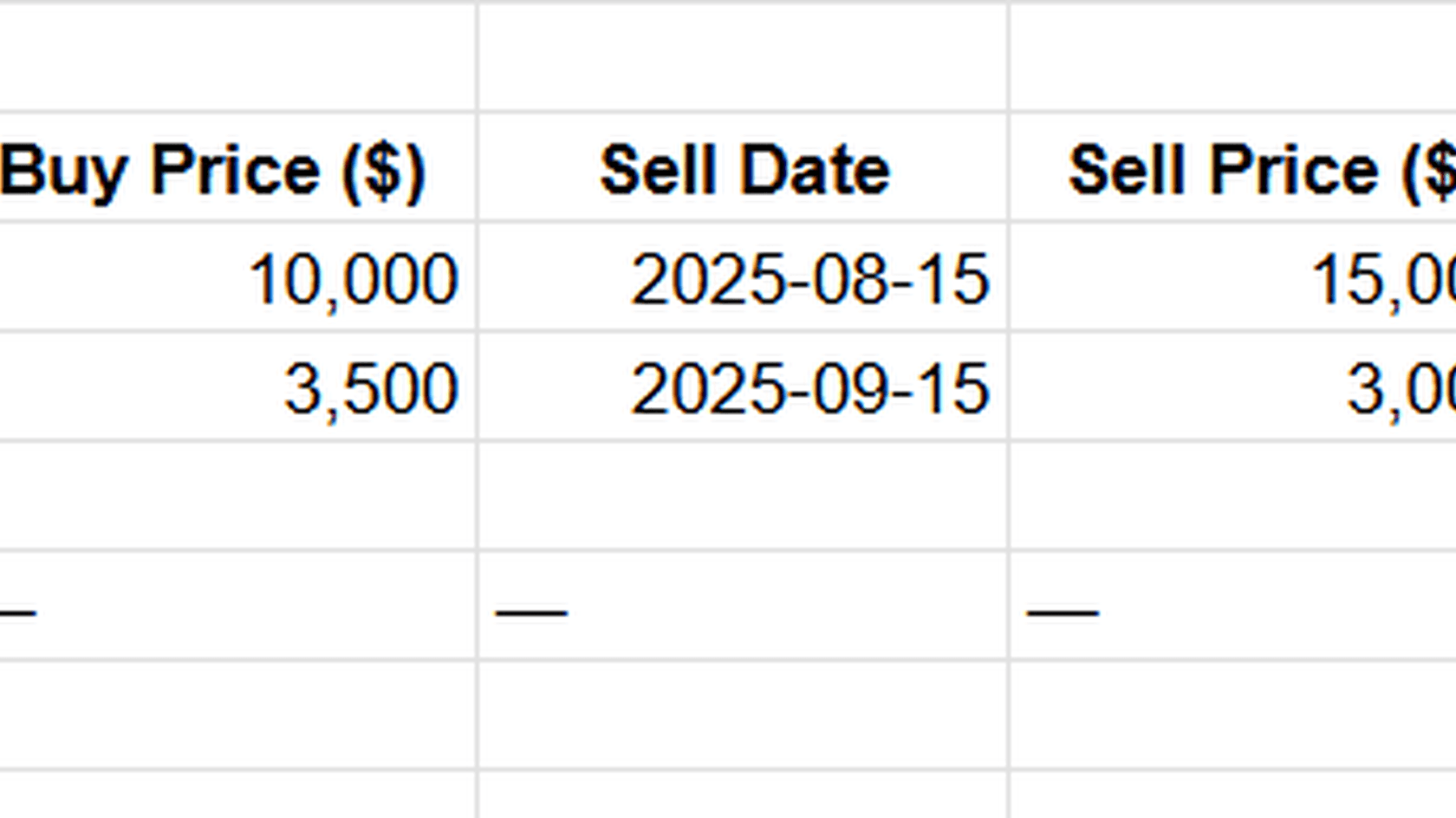
Task: Select the sell price cell starting with 15,0
Action: click(x=1233, y=276)
